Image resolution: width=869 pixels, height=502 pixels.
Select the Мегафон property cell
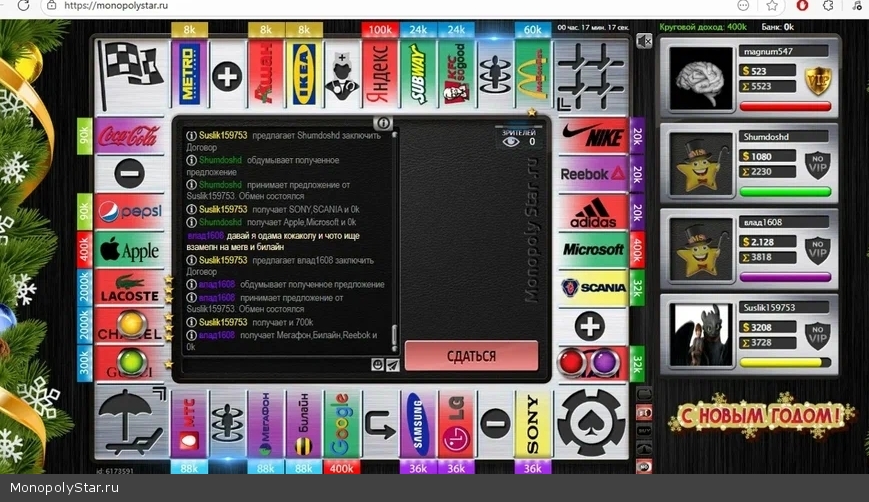pyautogui.click(x=265, y=424)
